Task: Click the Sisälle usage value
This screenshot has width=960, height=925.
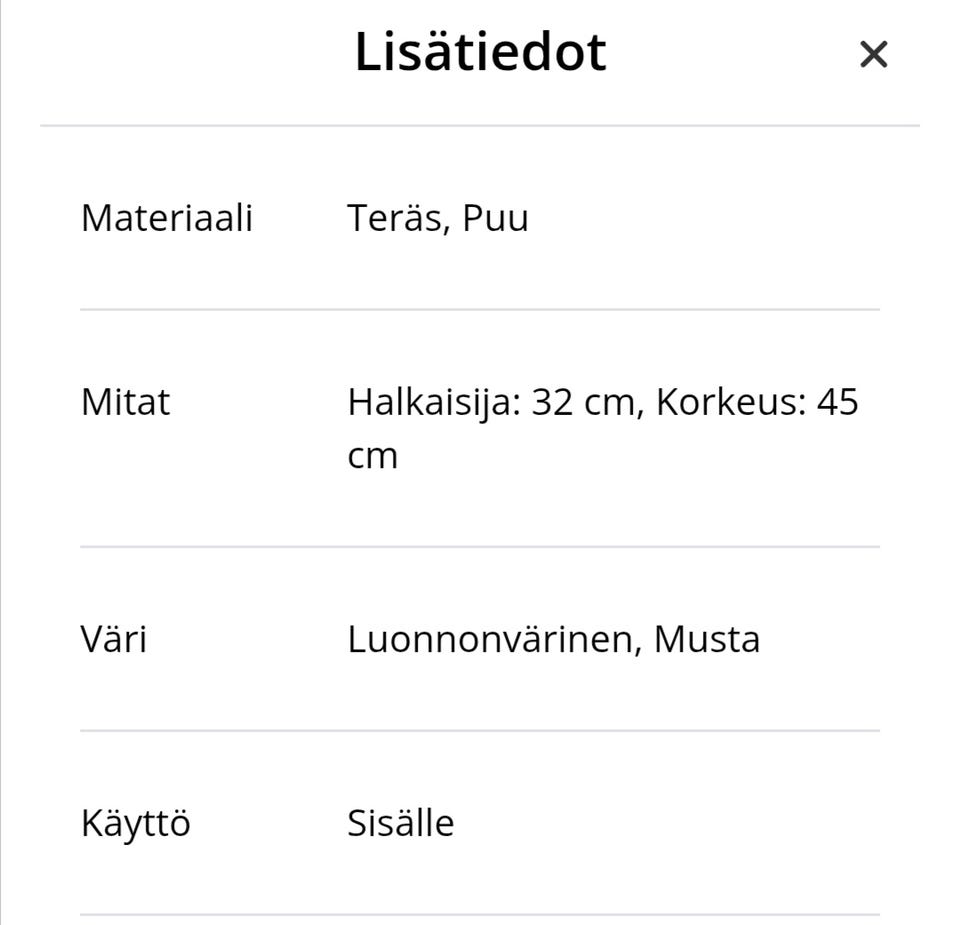Action: pos(400,823)
